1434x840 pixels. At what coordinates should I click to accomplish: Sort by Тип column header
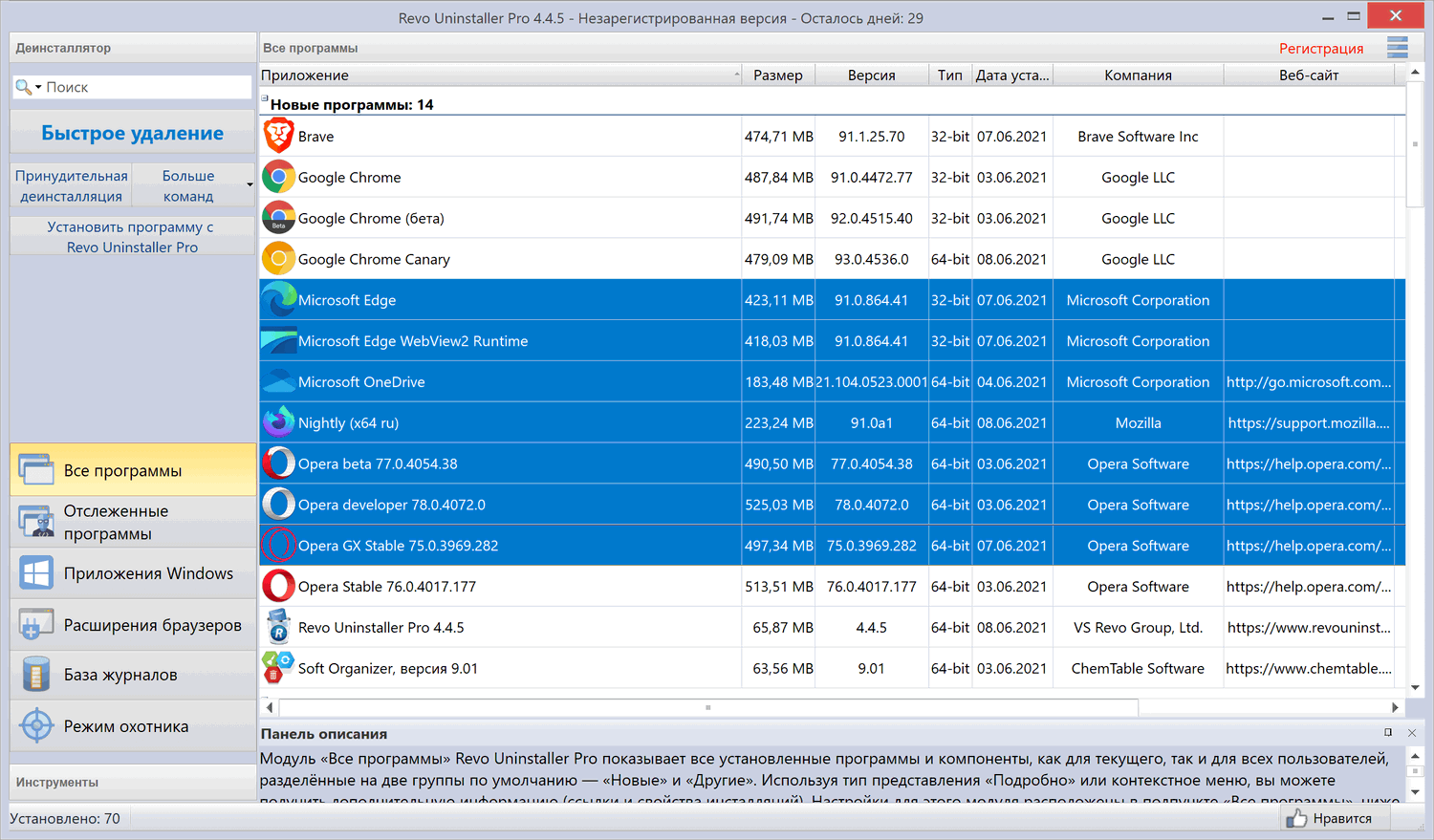point(950,75)
